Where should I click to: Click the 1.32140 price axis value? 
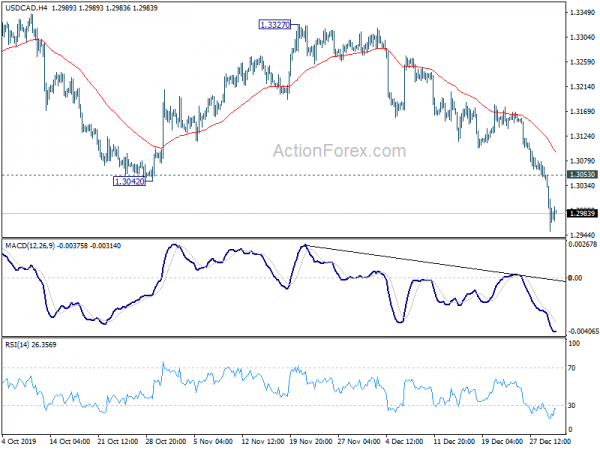tap(582, 87)
